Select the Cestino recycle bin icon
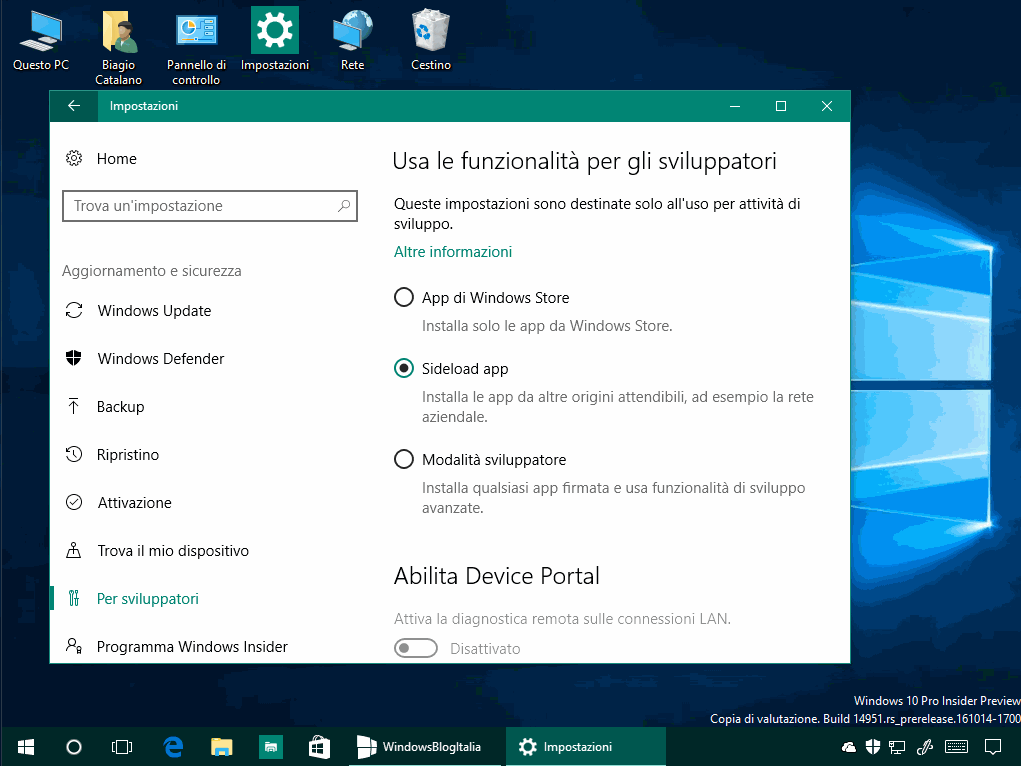This screenshot has width=1021, height=766. 430,40
